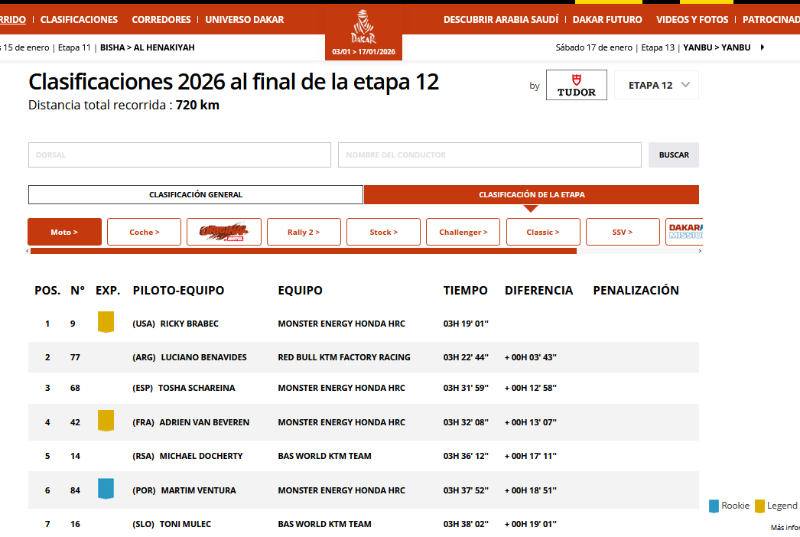Image resolution: width=800 pixels, height=537 pixels.
Task: Open Ricky Brabec rider link
Action: (x=189, y=324)
